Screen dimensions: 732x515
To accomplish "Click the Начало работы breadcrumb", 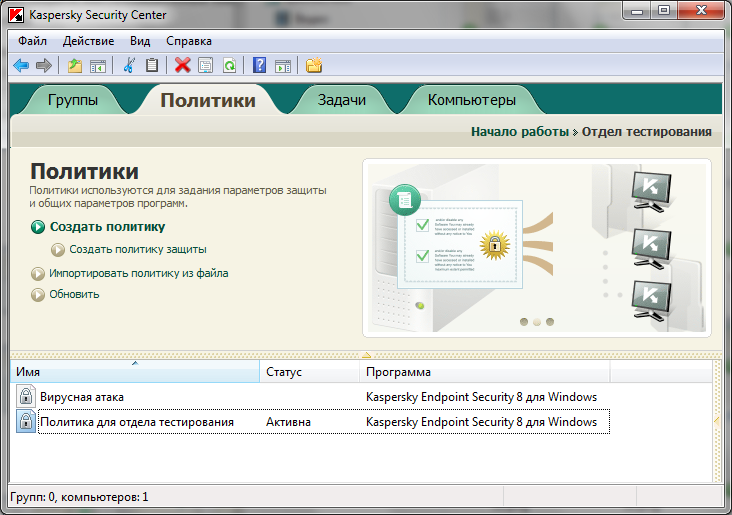I will pos(520,132).
